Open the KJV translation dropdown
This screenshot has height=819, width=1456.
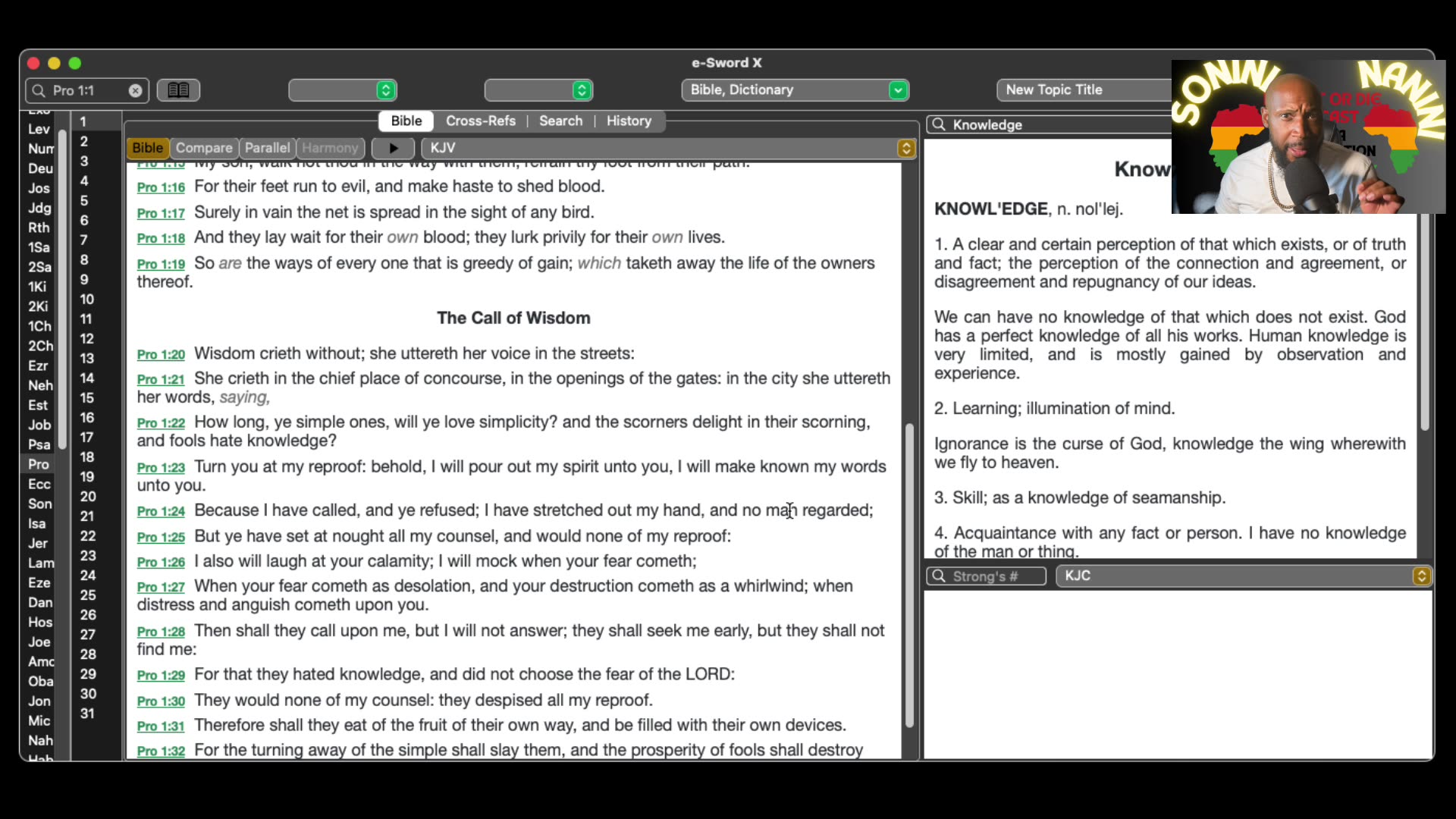click(905, 149)
